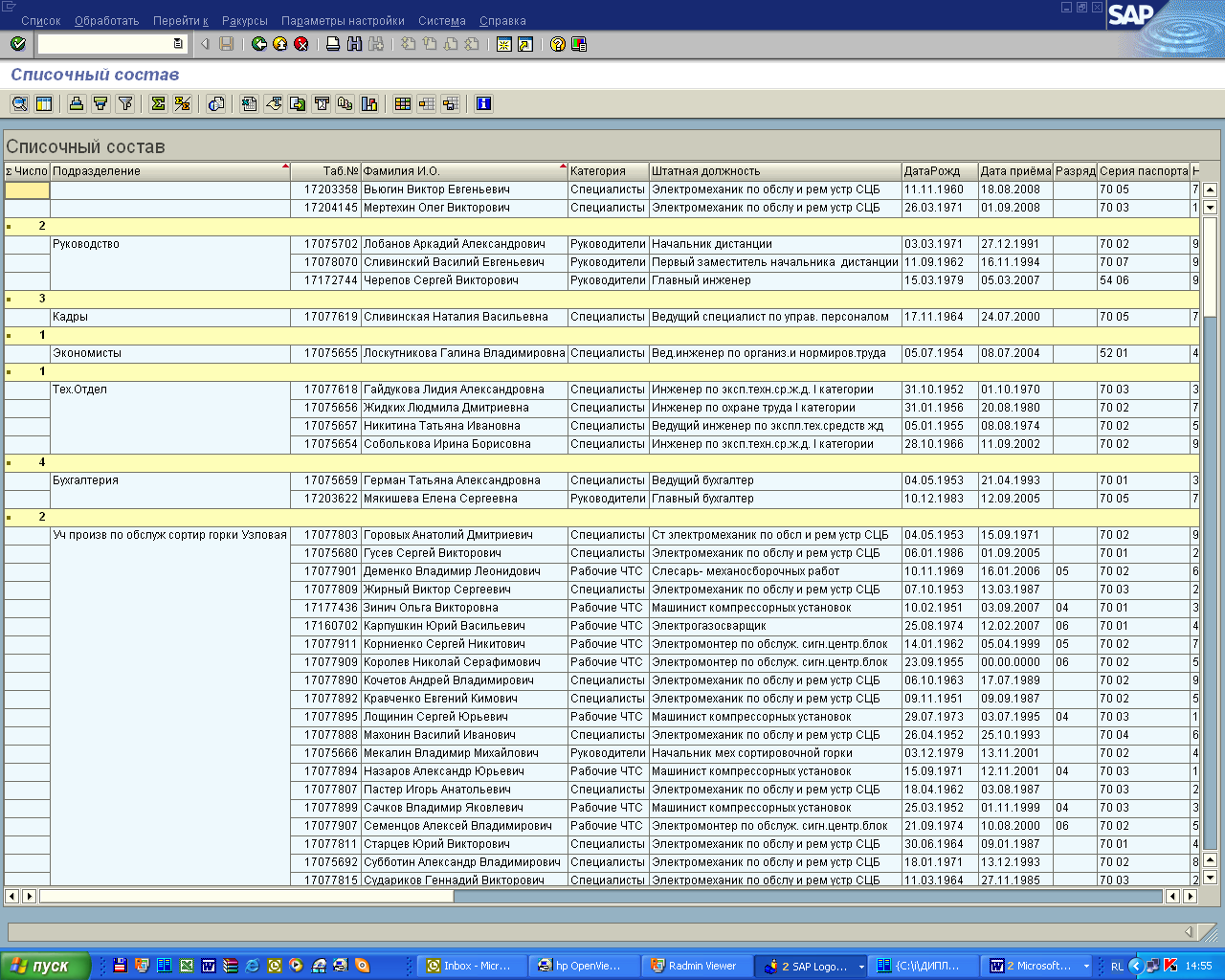Screen dimensions: 1225x980
Task: Click the Back green arrow icon
Action: pyautogui.click(x=259, y=44)
